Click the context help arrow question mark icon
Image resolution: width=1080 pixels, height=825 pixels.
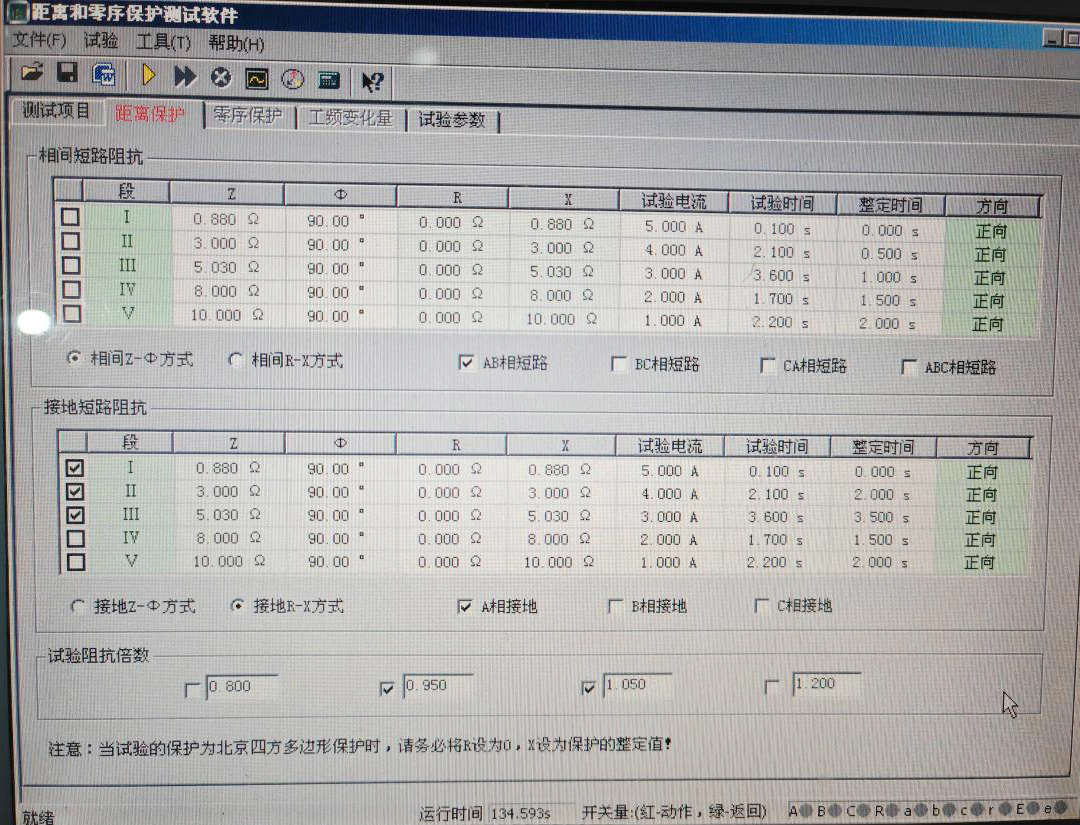coord(372,82)
